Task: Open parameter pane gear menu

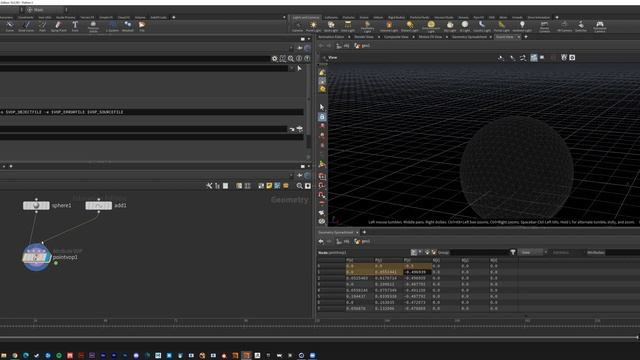Action: point(275,59)
